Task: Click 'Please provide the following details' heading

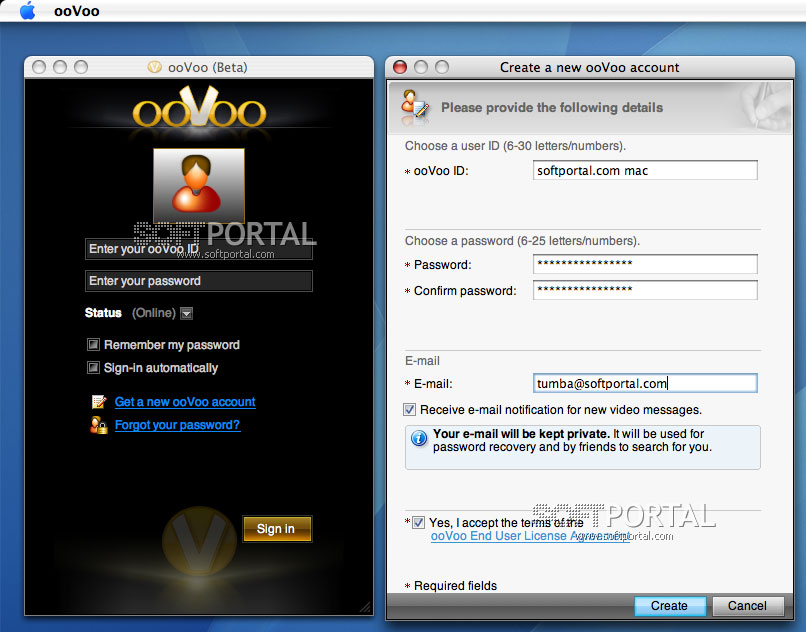Action: tap(552, 107)
